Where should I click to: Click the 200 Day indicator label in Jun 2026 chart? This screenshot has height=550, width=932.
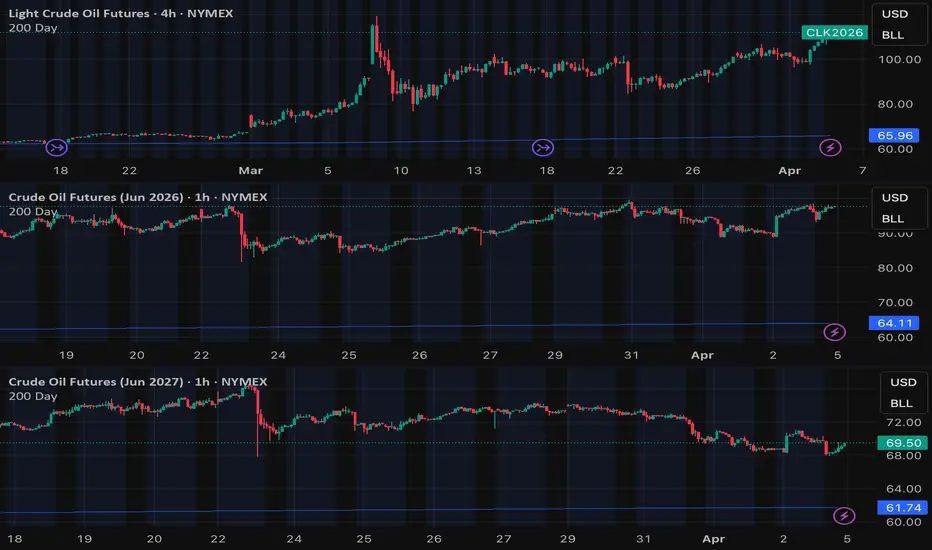point(33,212)
